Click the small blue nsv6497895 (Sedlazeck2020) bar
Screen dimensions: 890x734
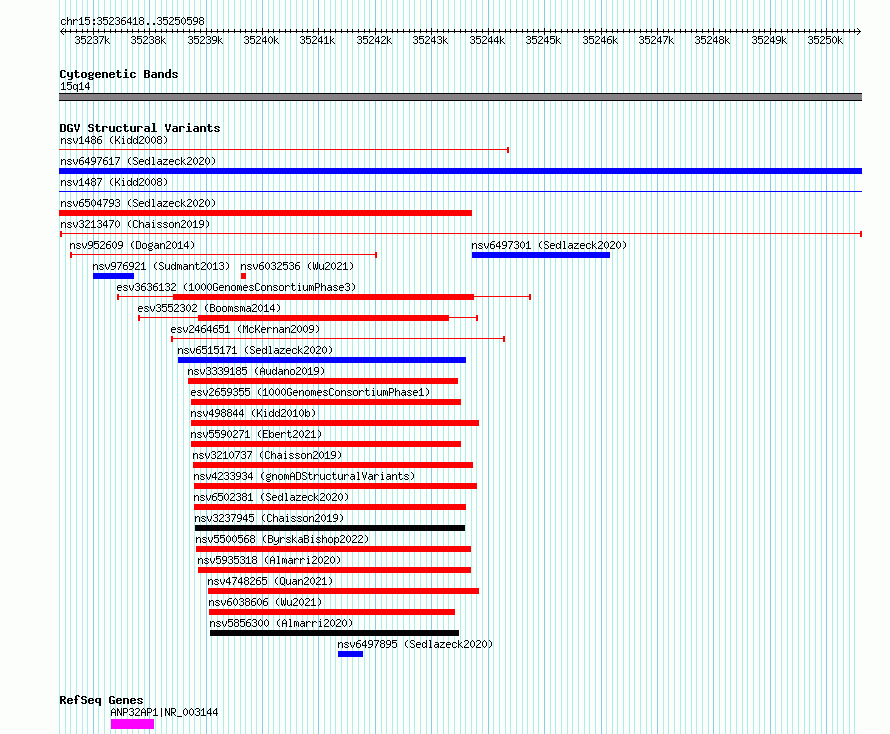(350, 654)
